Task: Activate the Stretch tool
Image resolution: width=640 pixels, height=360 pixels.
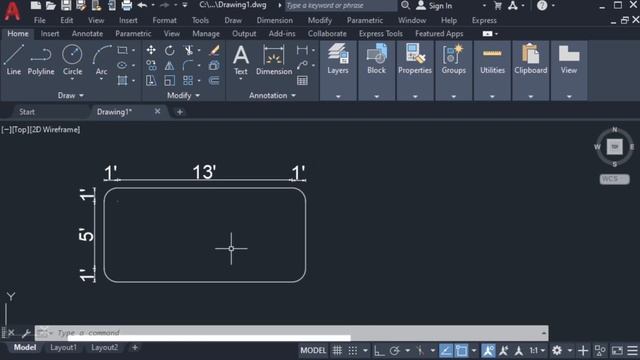Action: coord(151,80)
